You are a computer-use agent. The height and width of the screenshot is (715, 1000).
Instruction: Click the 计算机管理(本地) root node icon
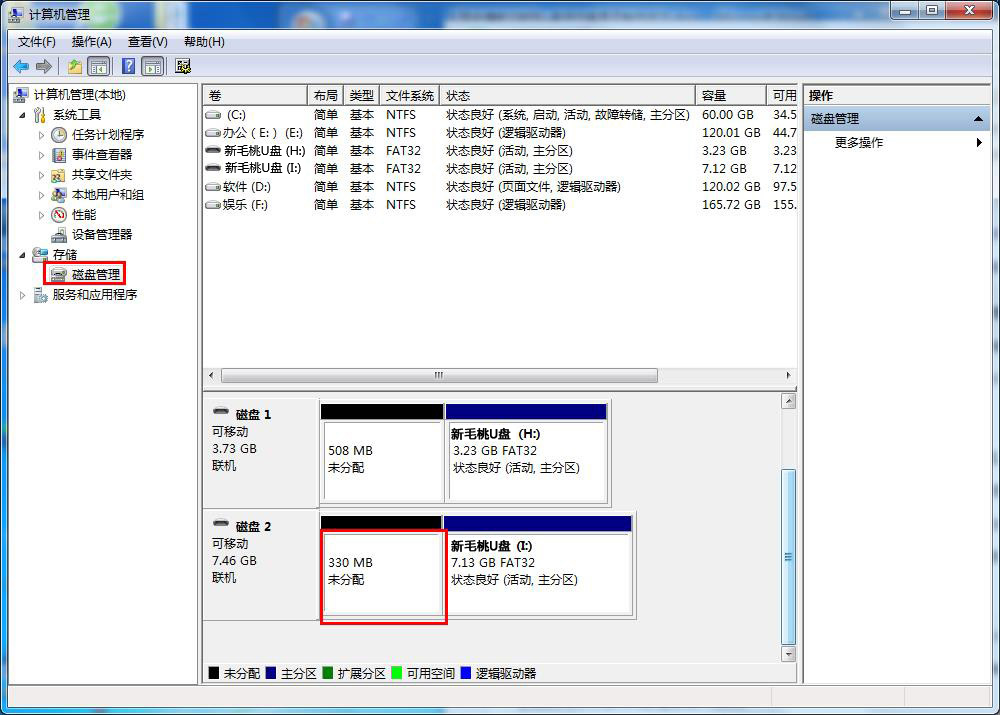(x=21, y=95)
